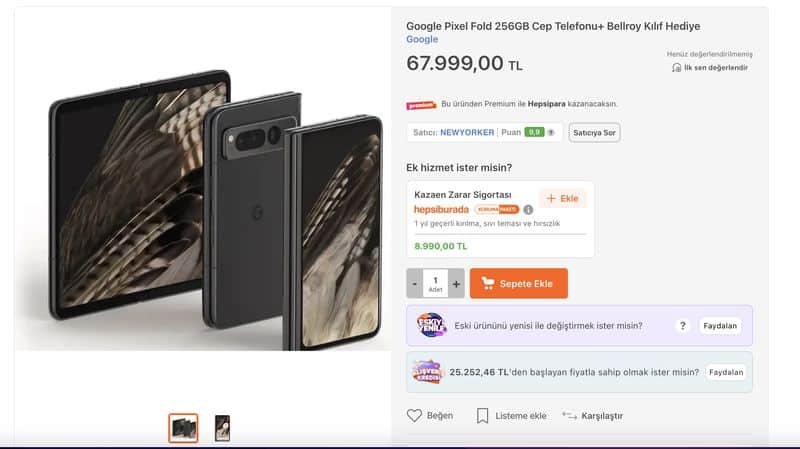The height and width of the screenshot is (449, 800).
Task: Click the Satıcıya Sor button
Action: click(x=594, y=132)
